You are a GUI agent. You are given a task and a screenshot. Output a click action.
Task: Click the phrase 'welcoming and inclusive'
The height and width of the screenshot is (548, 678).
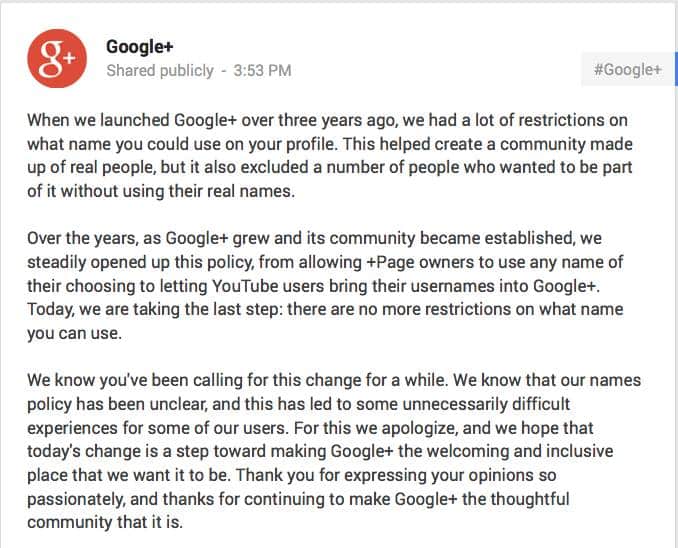[520, 451]
